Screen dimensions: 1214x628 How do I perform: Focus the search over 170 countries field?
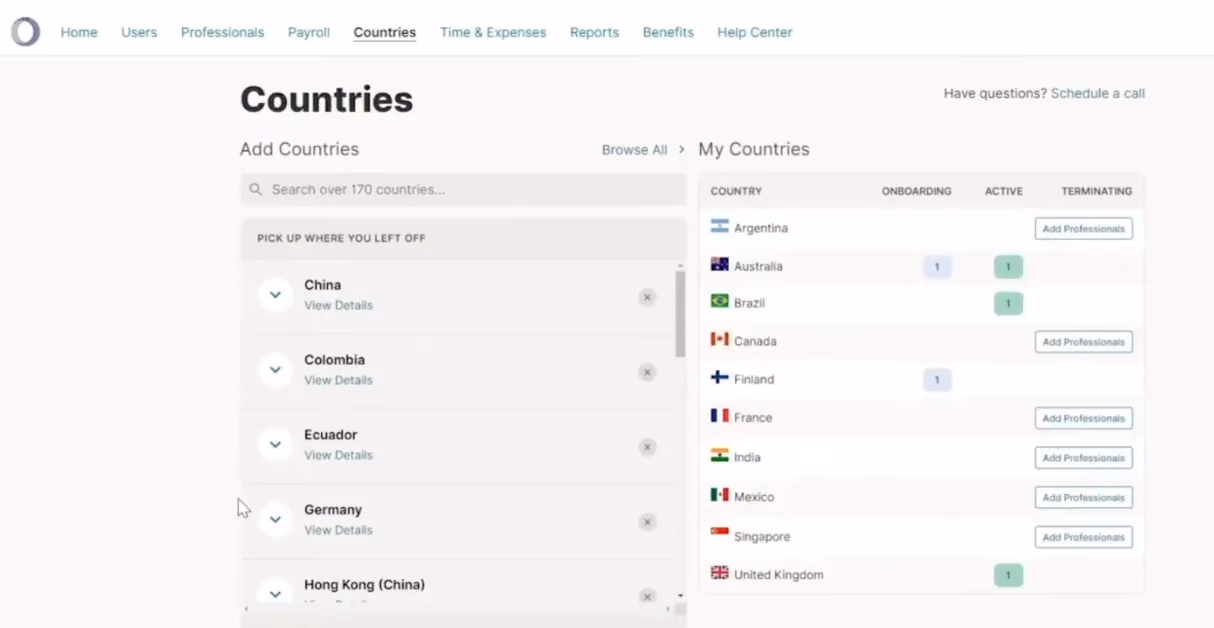463,189
